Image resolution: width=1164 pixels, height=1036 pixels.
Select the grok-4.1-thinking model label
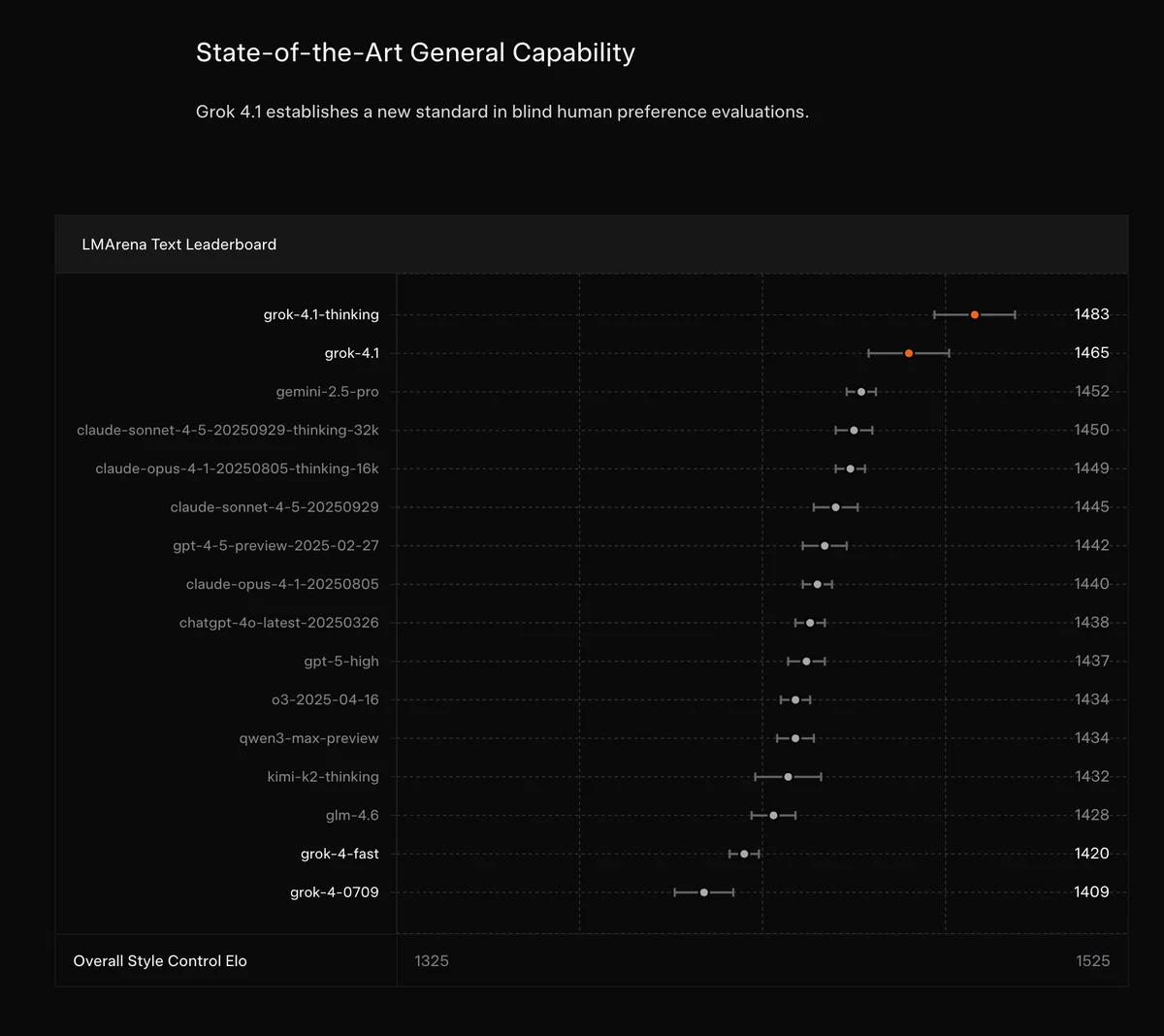click(x=321, y=314)
